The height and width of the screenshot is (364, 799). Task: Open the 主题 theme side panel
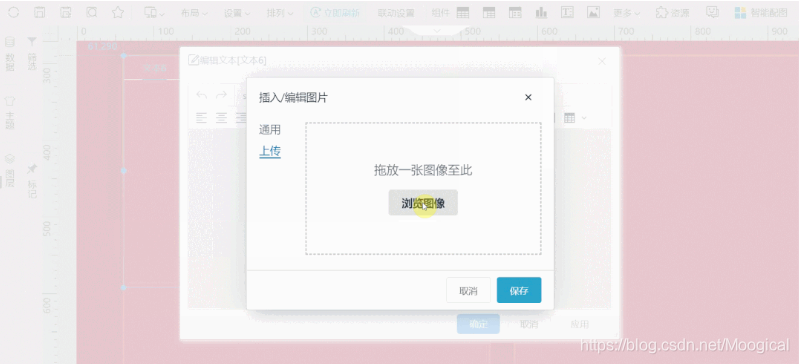pyautogui.click(x=10, y=113)
